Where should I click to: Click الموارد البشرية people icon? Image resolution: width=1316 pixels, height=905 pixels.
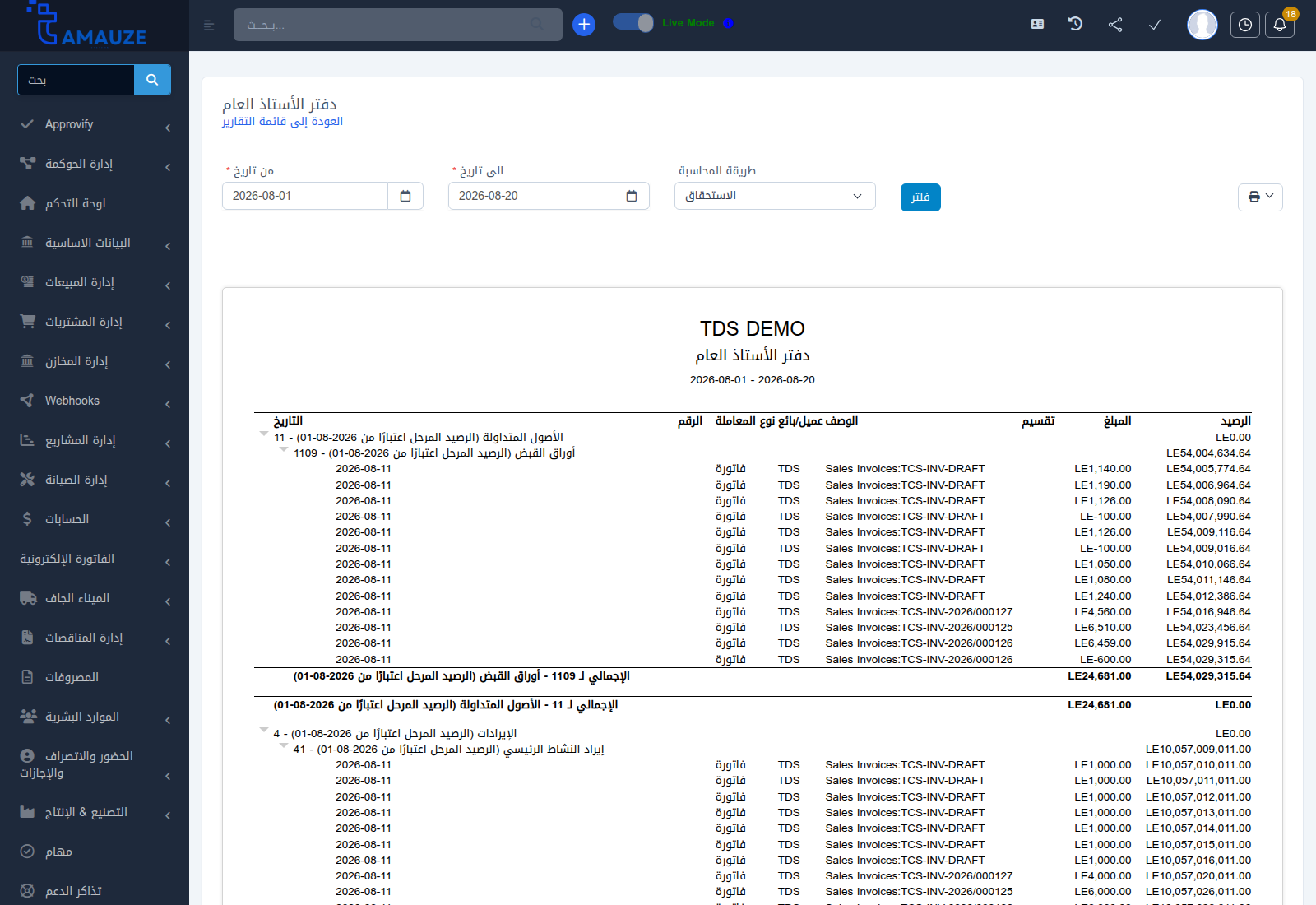point(28,716)
